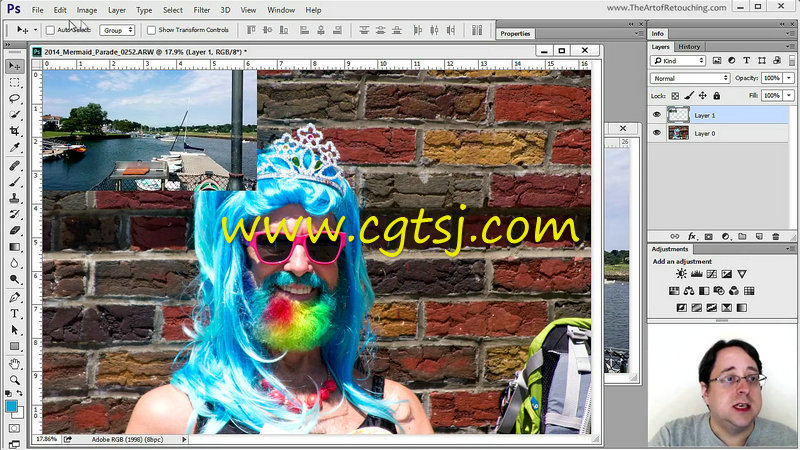Create a new layer

[759, 237]
